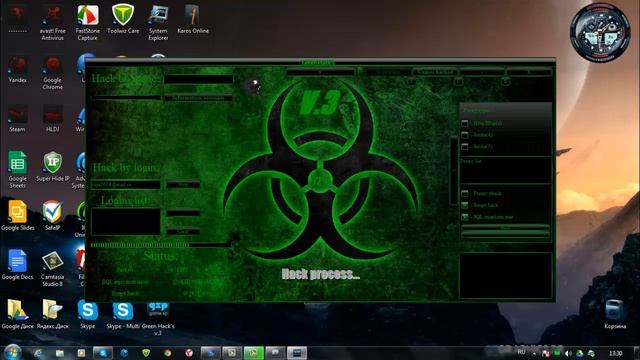Select the Steam desktop icon
Image resolution: width=640 pixels, height=360 pixels.
pos(18,118)
